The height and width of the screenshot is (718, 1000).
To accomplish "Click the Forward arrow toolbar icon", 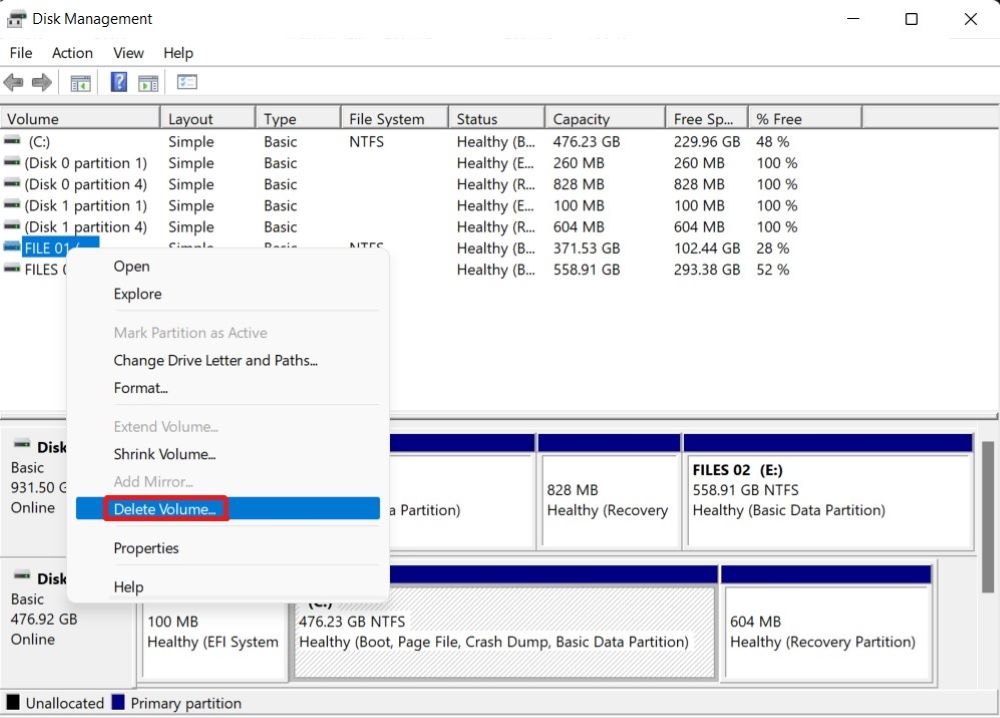I will tap(41, 83).
